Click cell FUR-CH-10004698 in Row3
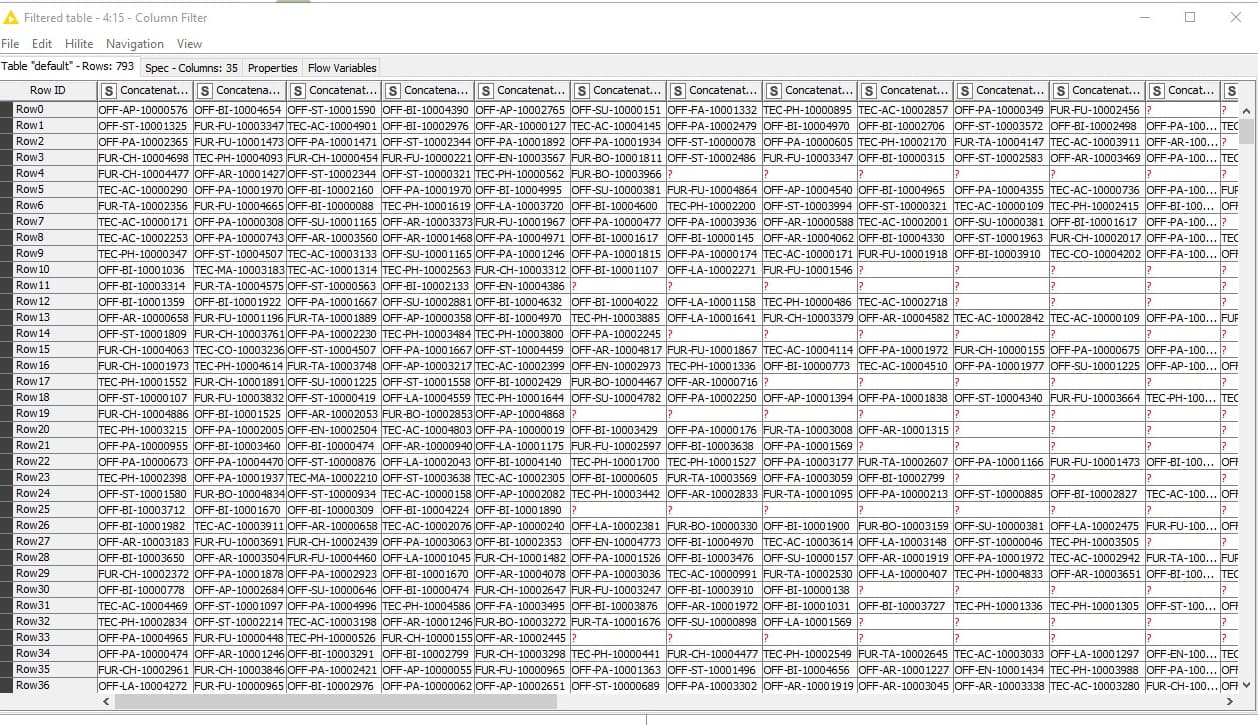 click(145, 158)
